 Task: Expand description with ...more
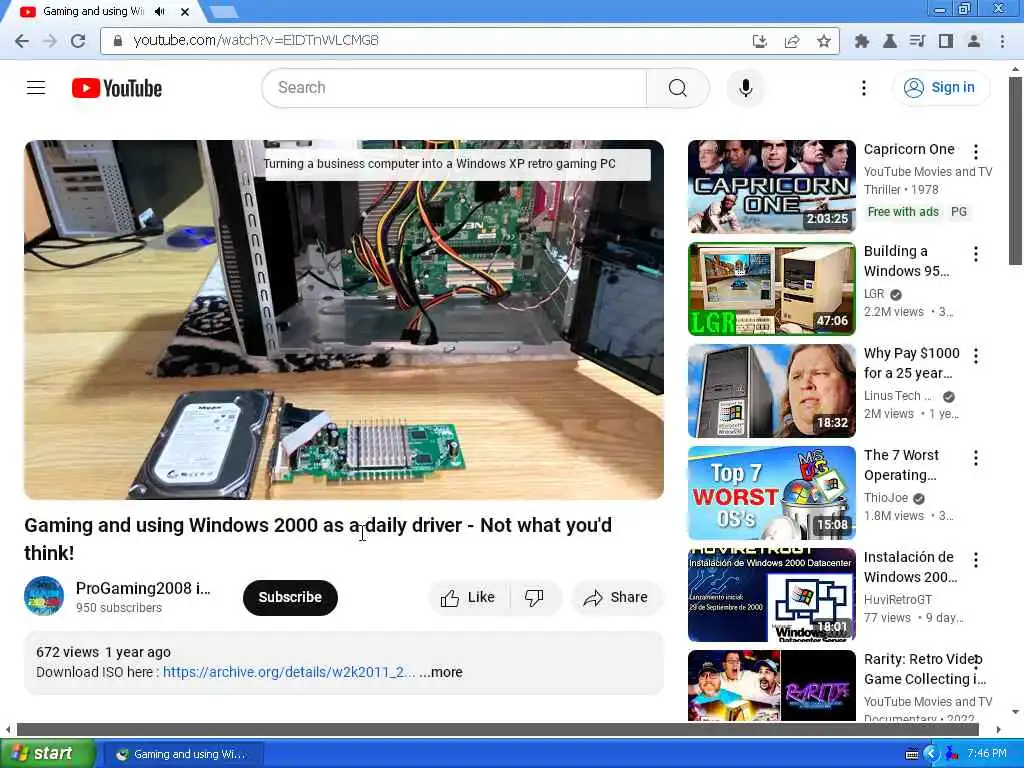441,672
